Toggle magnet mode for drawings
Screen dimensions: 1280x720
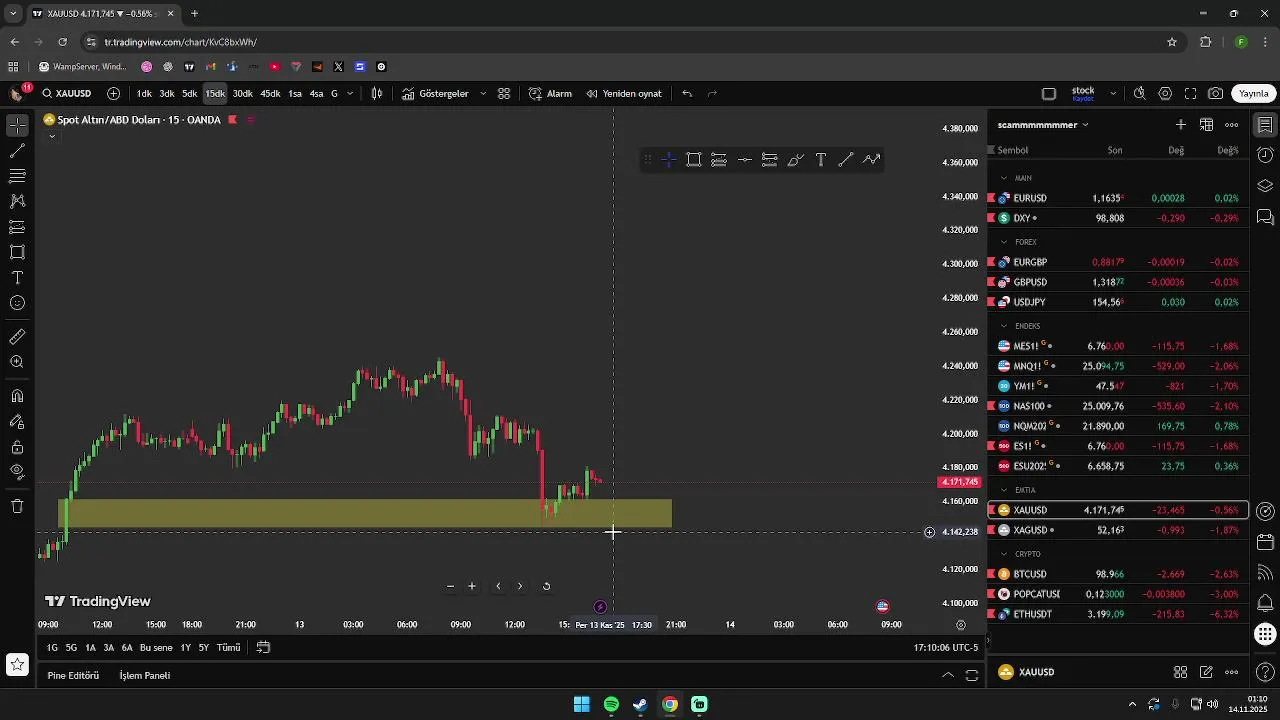click(17, 396)
